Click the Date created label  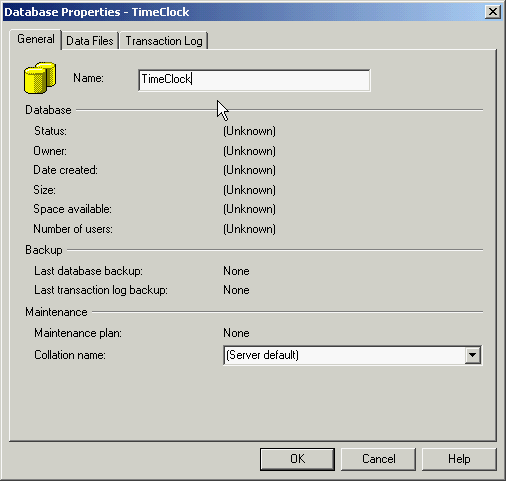tap(65, 170)
